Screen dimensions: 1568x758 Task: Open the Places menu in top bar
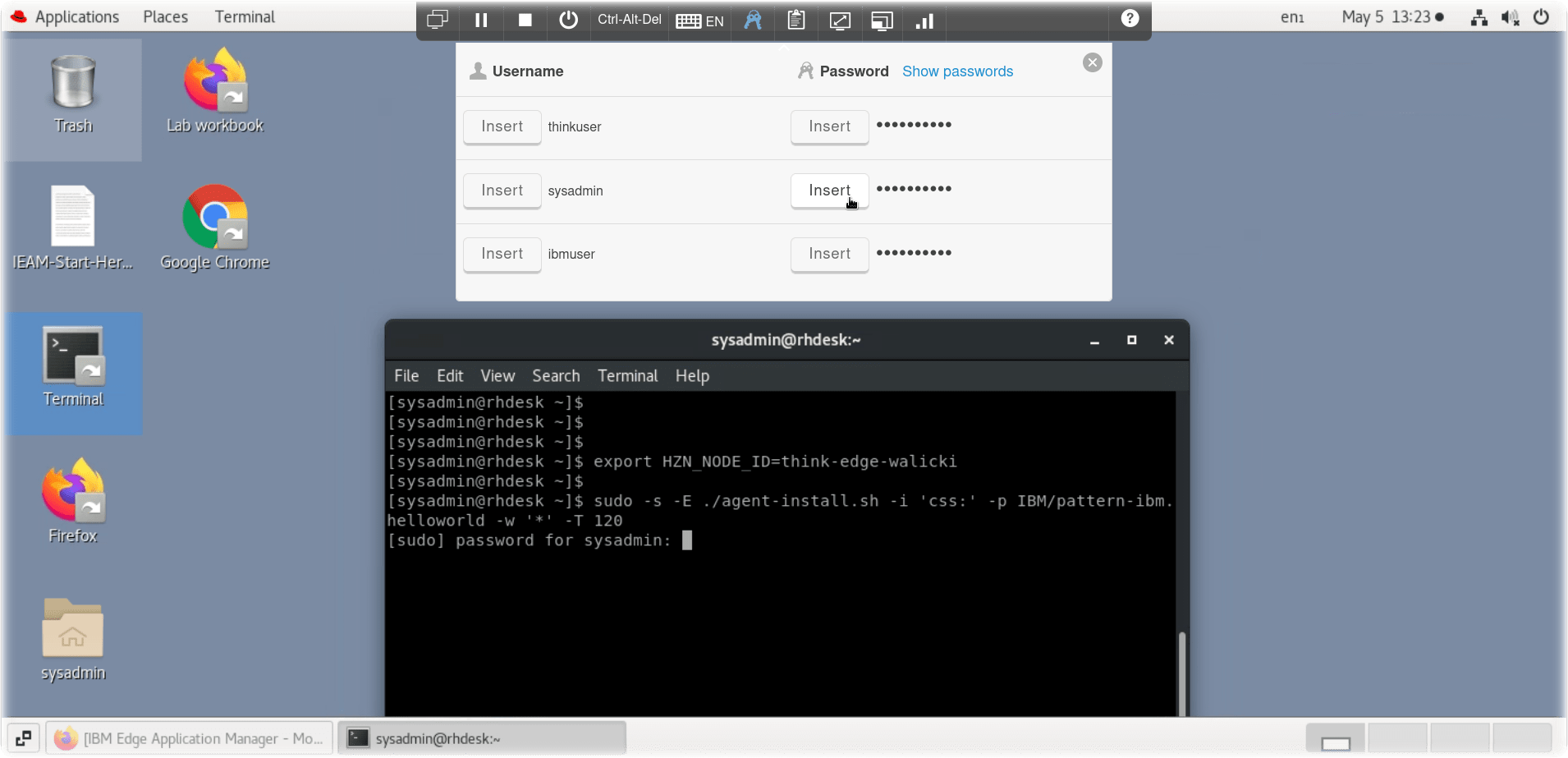(165, 16)
